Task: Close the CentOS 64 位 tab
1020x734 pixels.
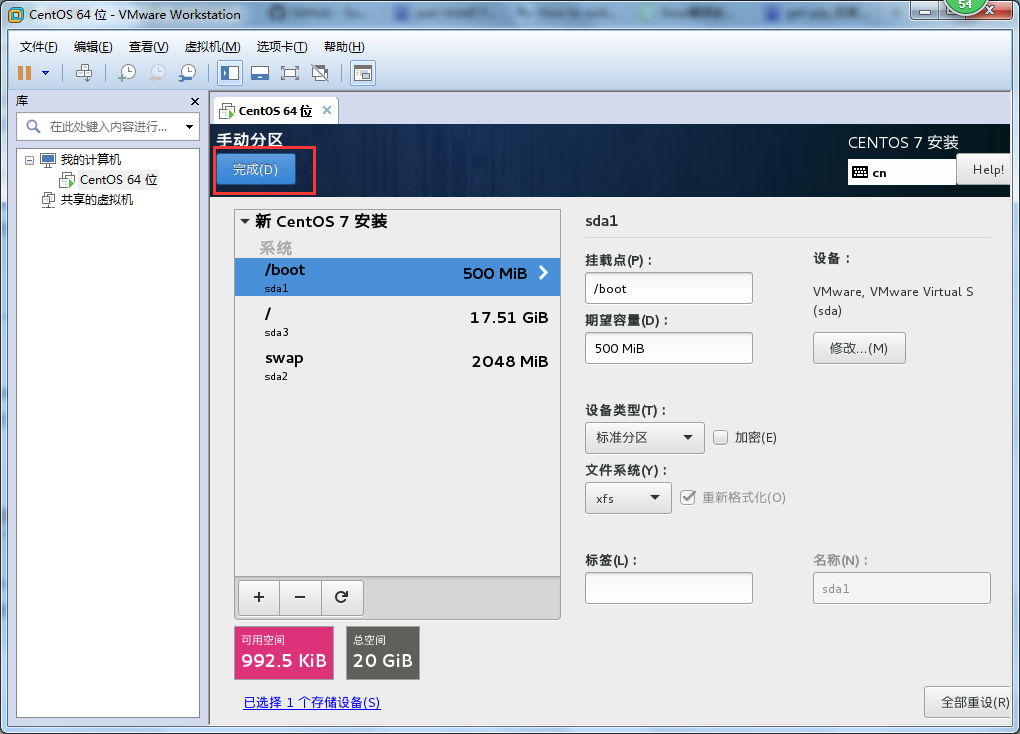Action: (x=327, y=110)
